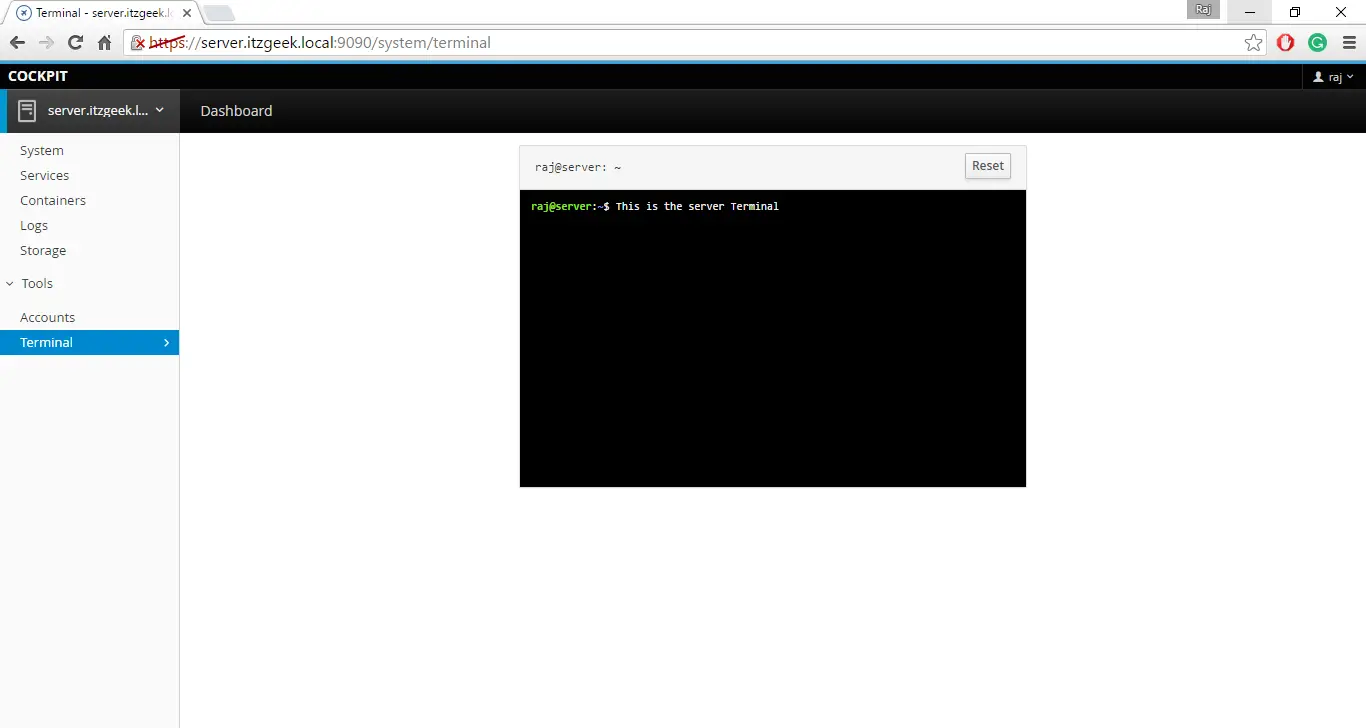
Task: Minimize the Chrome window
Action: coord(1250,12)
